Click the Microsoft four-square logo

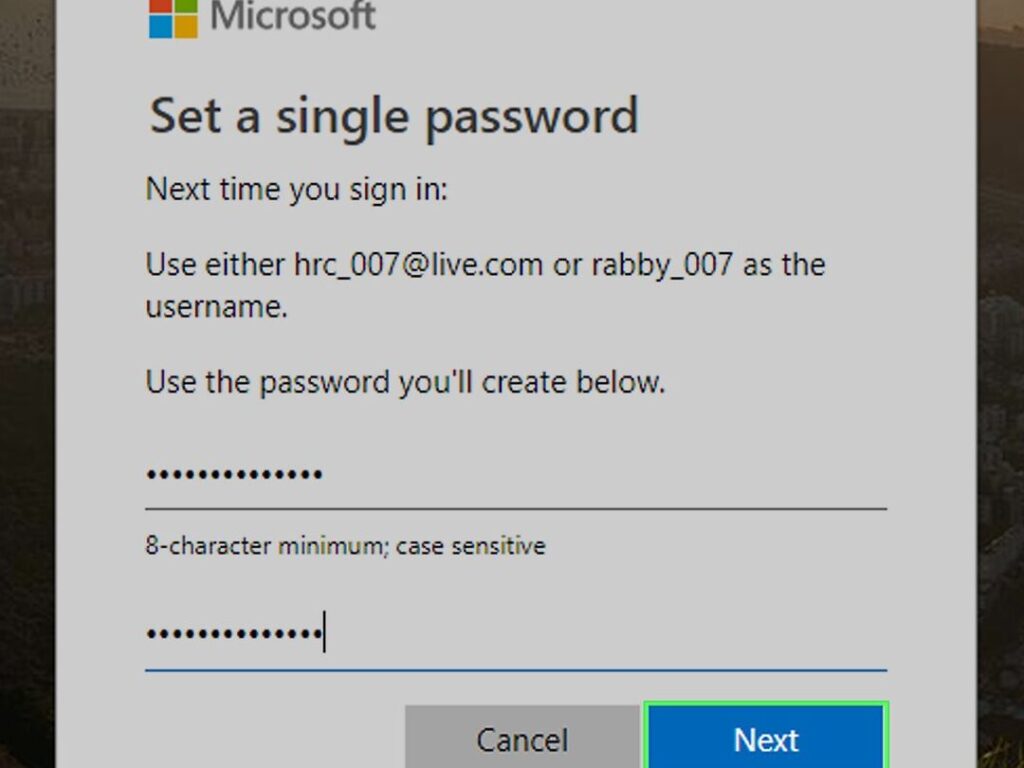(174, 18)
